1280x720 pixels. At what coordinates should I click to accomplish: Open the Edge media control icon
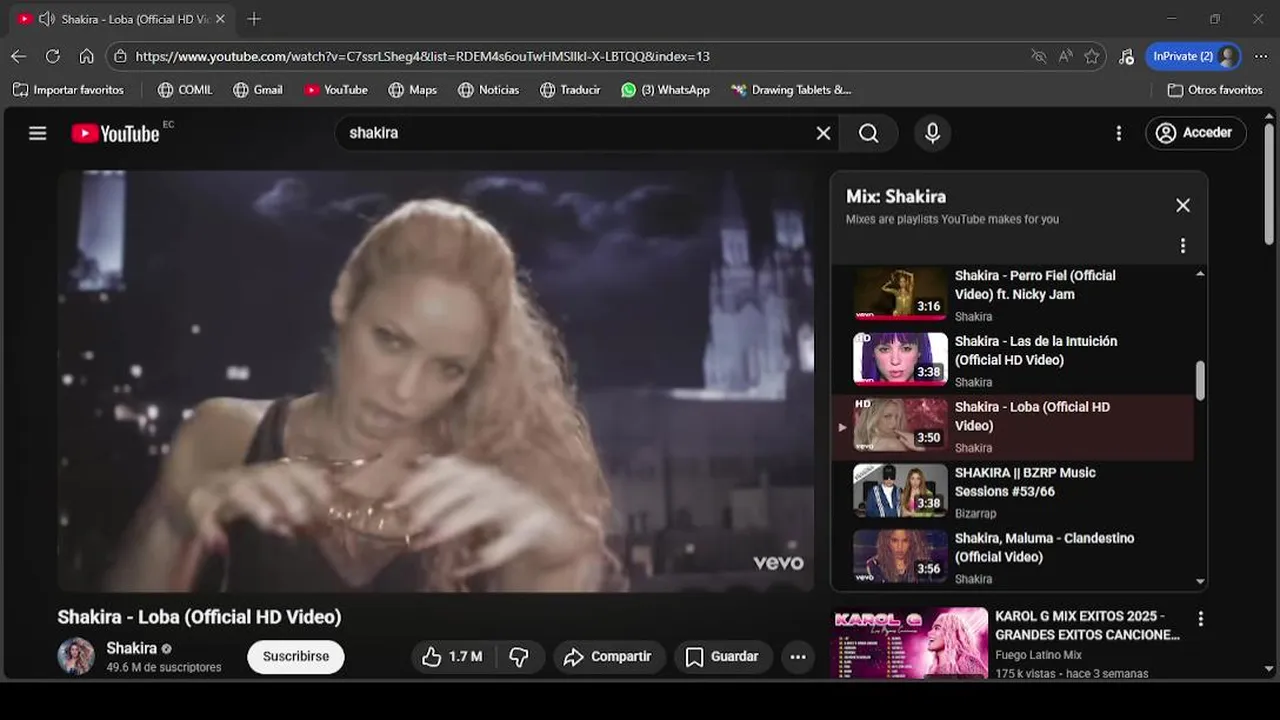(x=1127, y=56)
